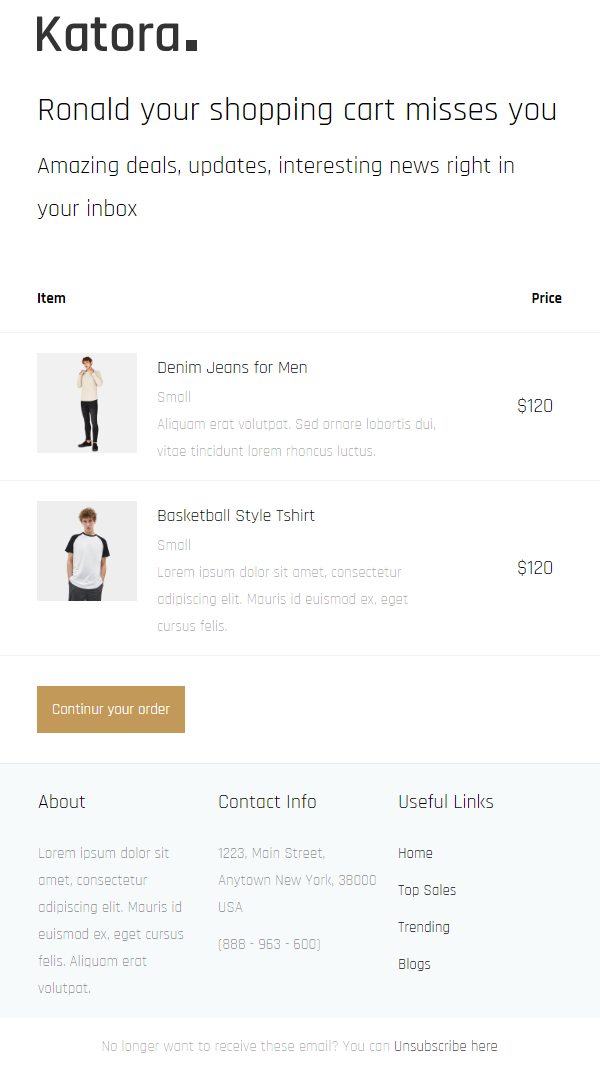Click the Basketball Style Tshirt title
The height and width of the screenshot is (1075, 600).
(236, 516)
